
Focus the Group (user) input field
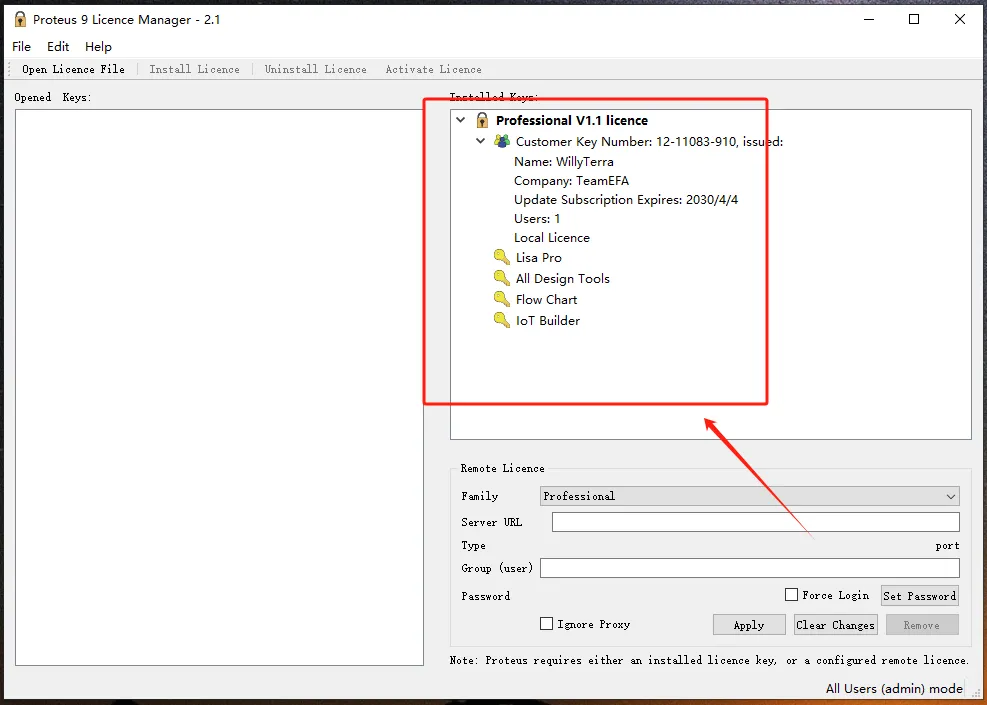pos(750,568)
